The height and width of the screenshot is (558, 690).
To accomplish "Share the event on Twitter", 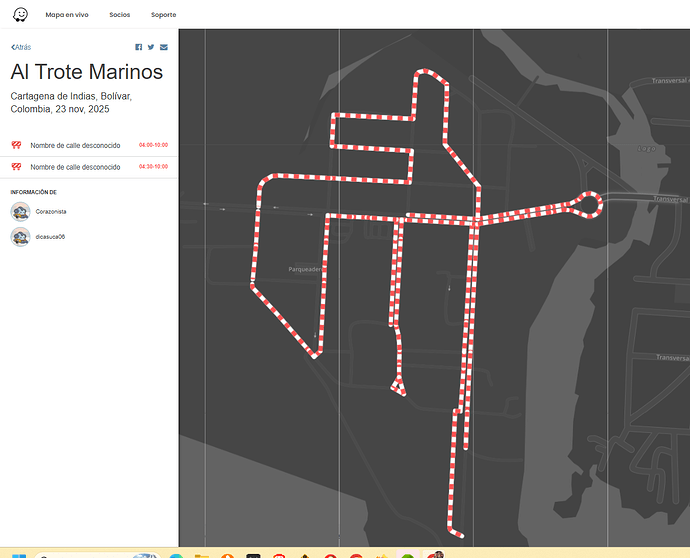I will pos(151,47).
